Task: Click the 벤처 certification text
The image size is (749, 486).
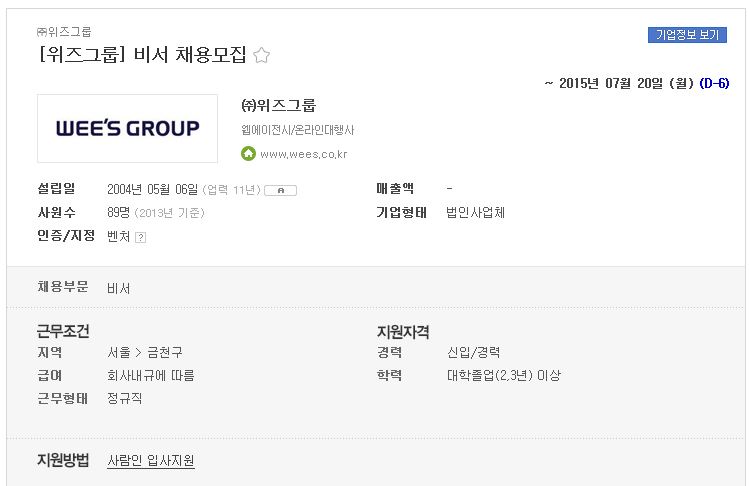Action: [x=118, y=237]
